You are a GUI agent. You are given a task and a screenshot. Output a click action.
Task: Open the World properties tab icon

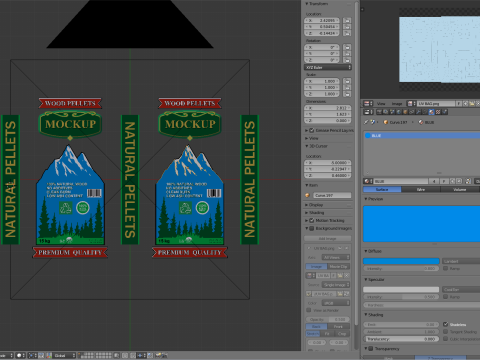pos(399,112)
